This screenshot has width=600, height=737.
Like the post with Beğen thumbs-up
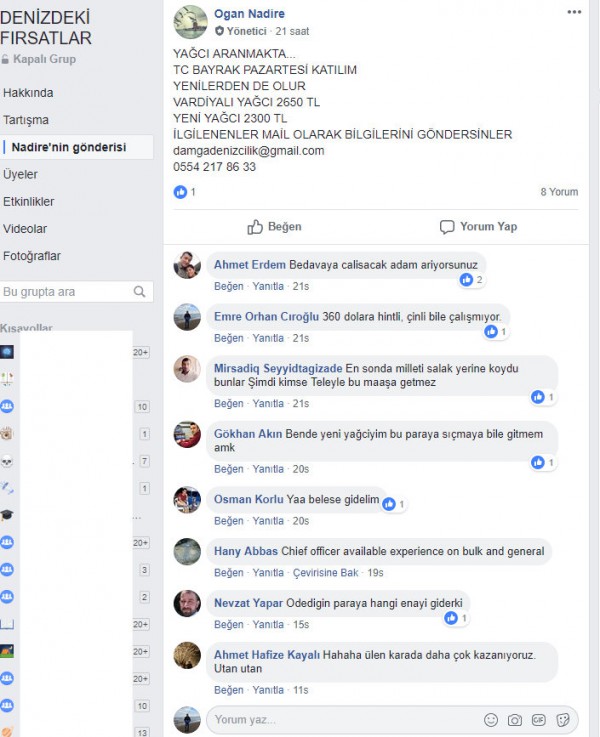click(274, 227)
